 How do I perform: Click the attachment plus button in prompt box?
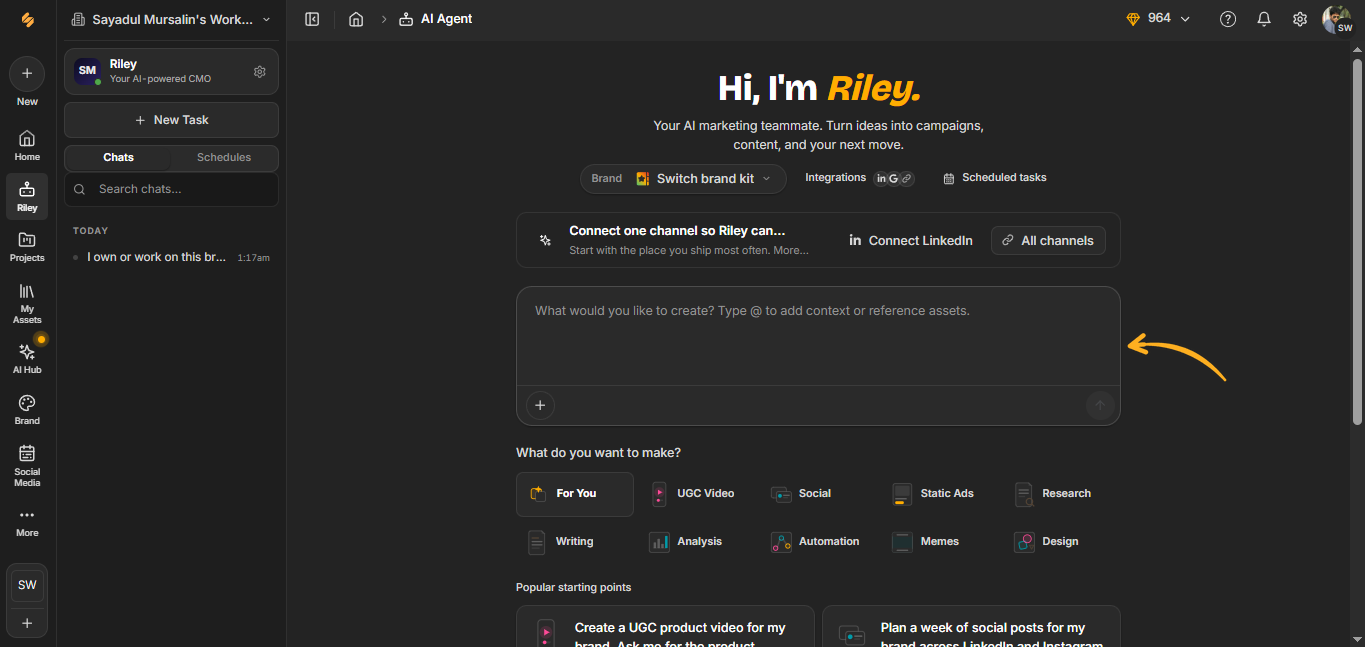tap(540, 405)
